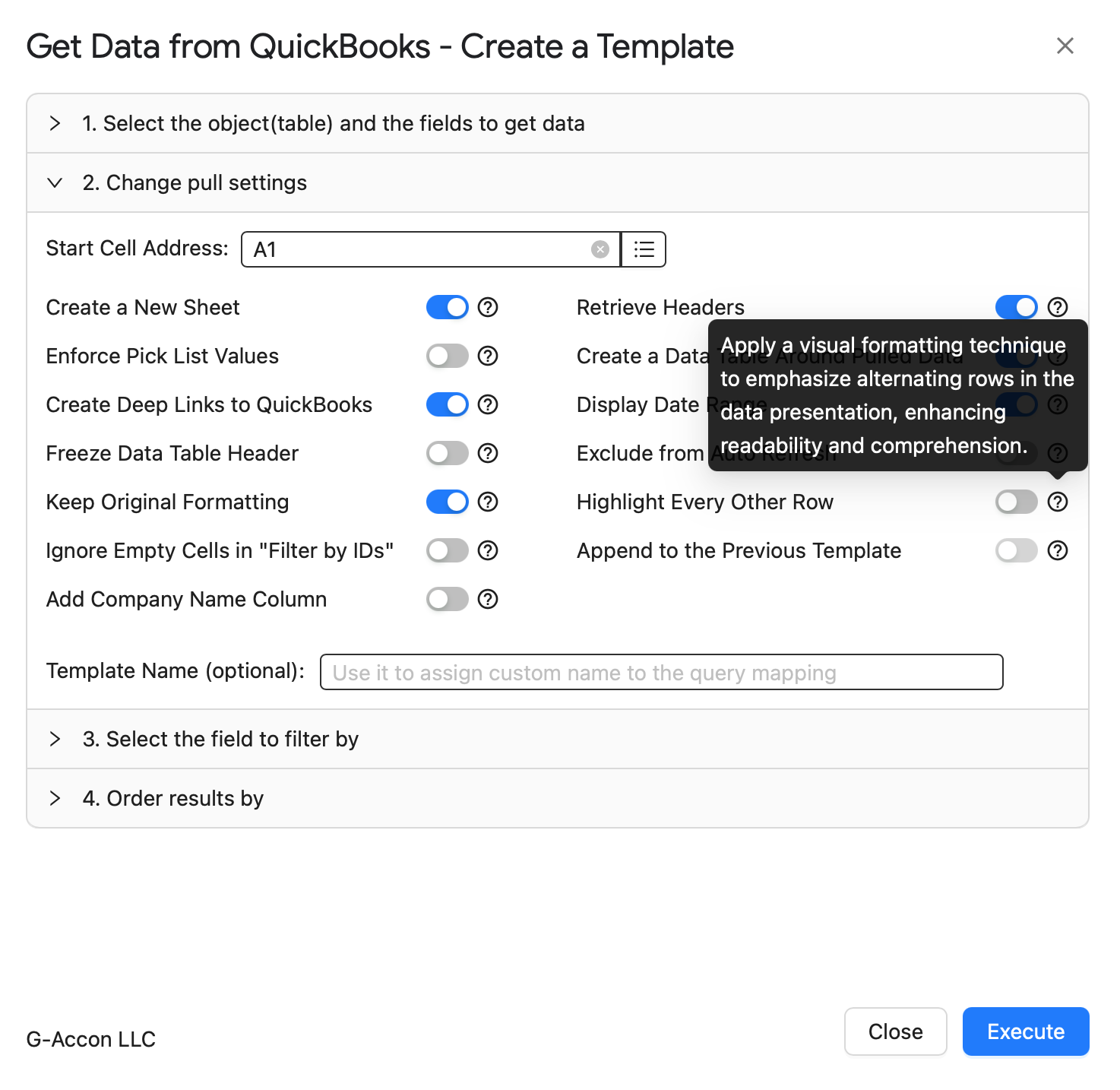Open help for Enforce Pick List Values
This screenshot has width=1120, height=1090.
click(488, 356)
